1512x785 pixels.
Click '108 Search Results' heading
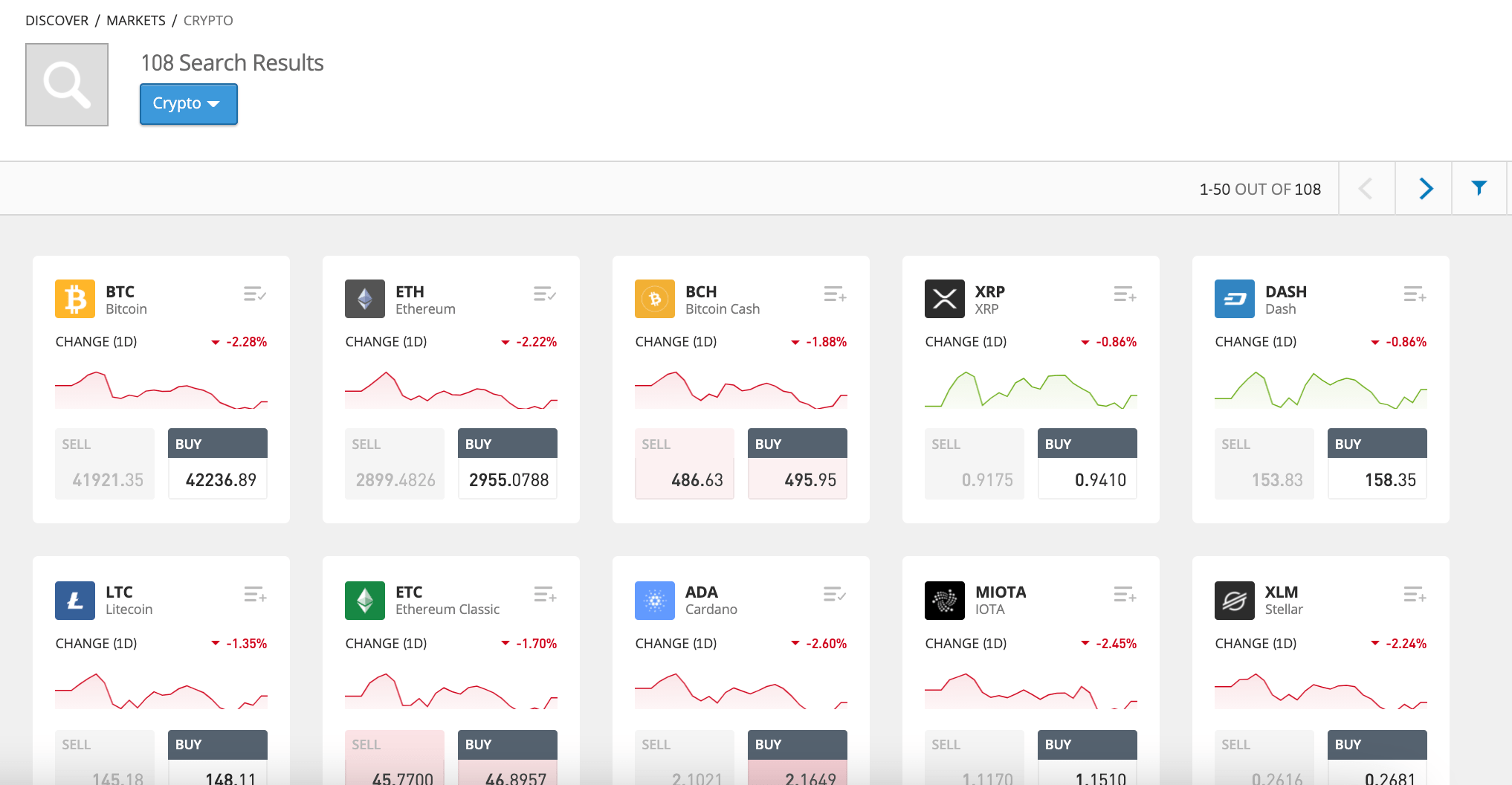[232, 62]
